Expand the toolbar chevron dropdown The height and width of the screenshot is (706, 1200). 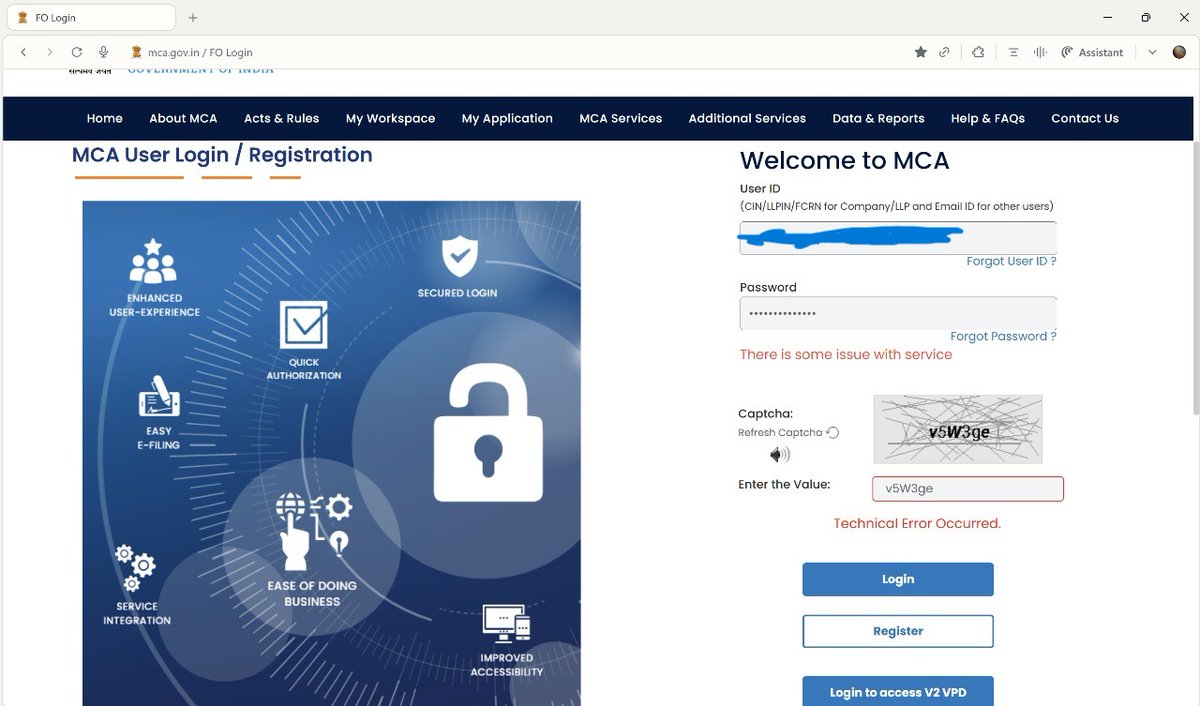coord(1152,52)
